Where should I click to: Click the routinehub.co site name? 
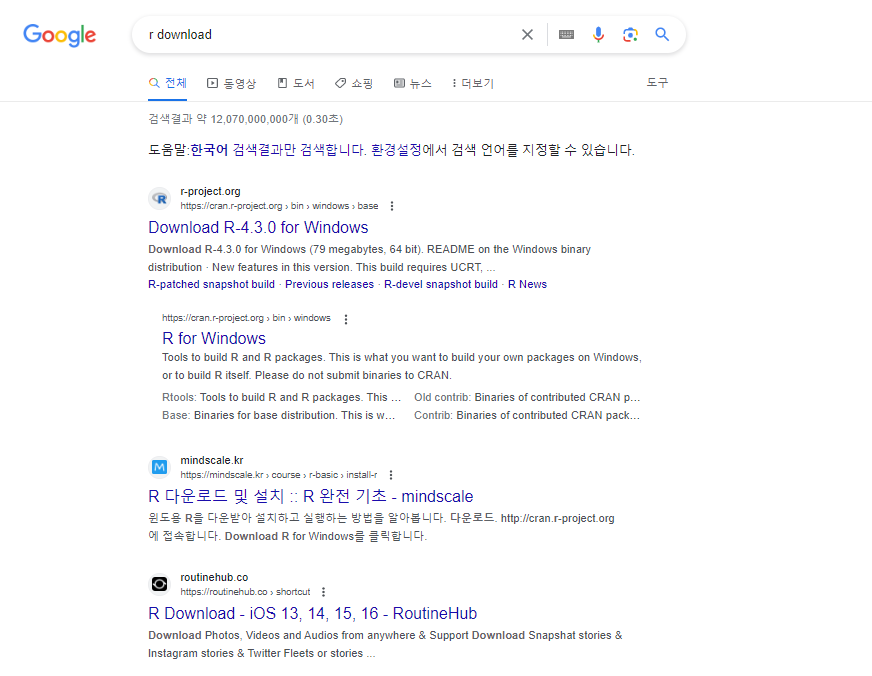coord(214,578)
